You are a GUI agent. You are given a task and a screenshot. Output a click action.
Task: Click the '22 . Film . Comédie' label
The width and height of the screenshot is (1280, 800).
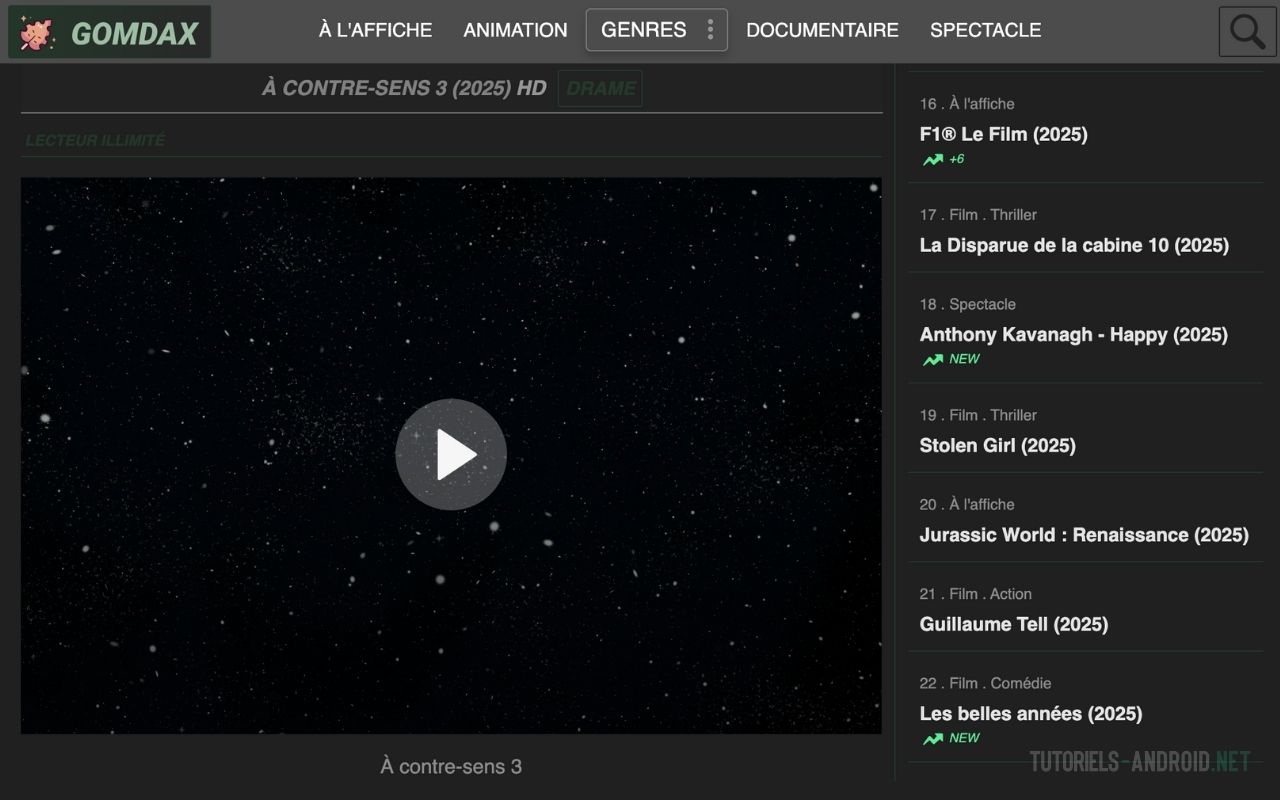click(985, 683)
